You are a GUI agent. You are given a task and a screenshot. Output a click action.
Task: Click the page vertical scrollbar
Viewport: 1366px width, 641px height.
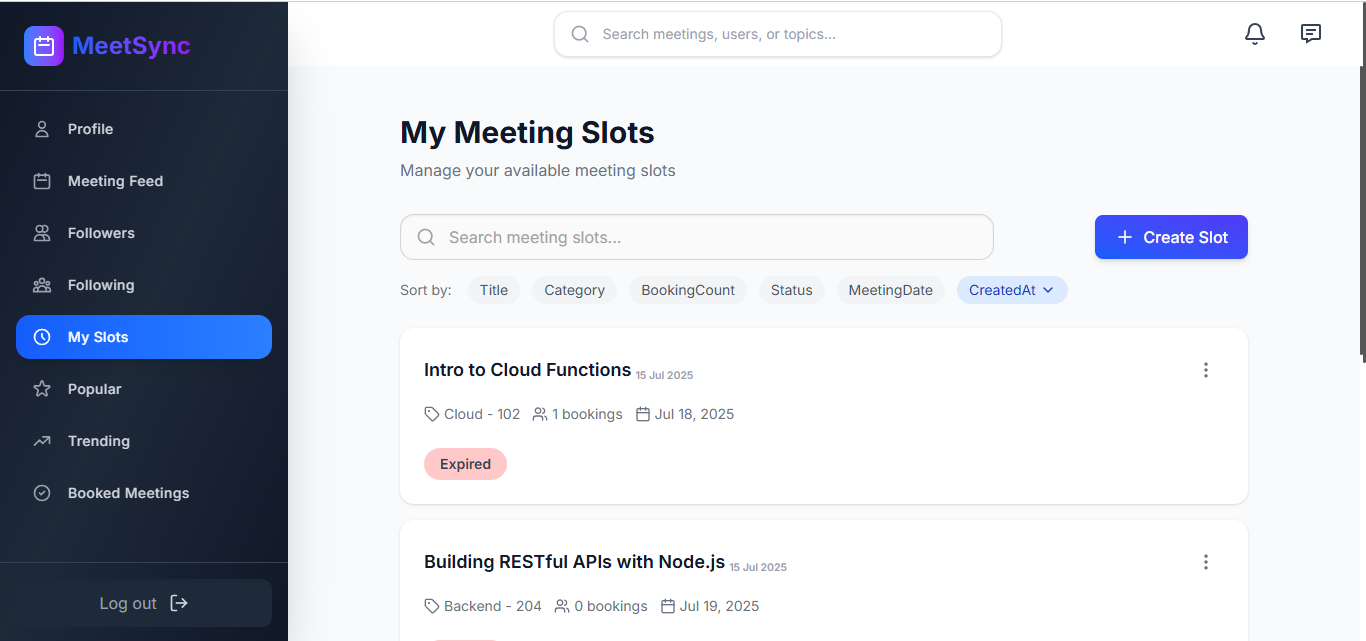tap(1361, 210)
